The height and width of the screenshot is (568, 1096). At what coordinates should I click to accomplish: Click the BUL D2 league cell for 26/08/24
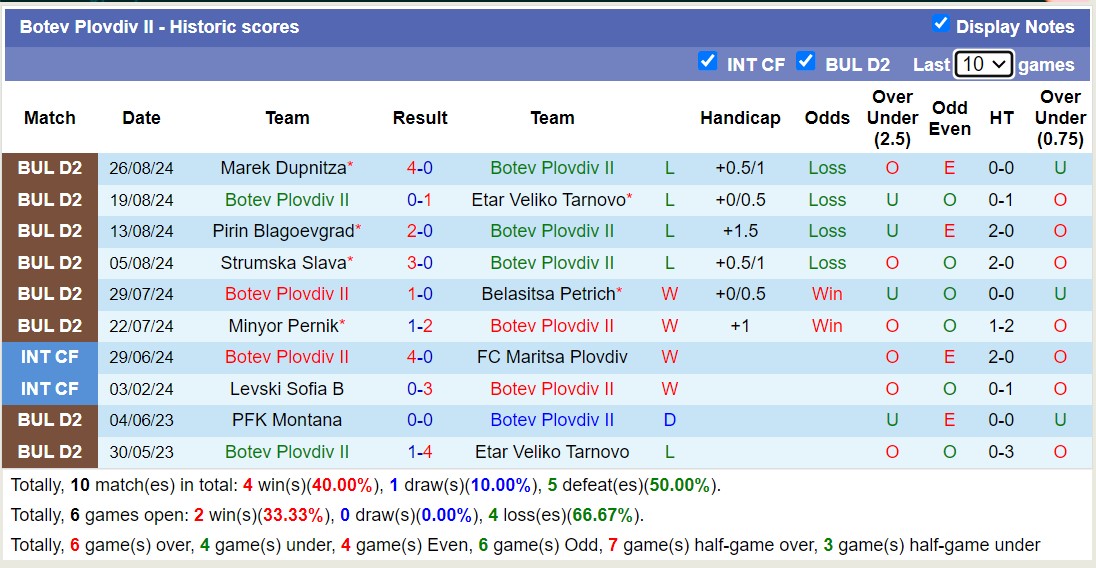coord(50,168)
